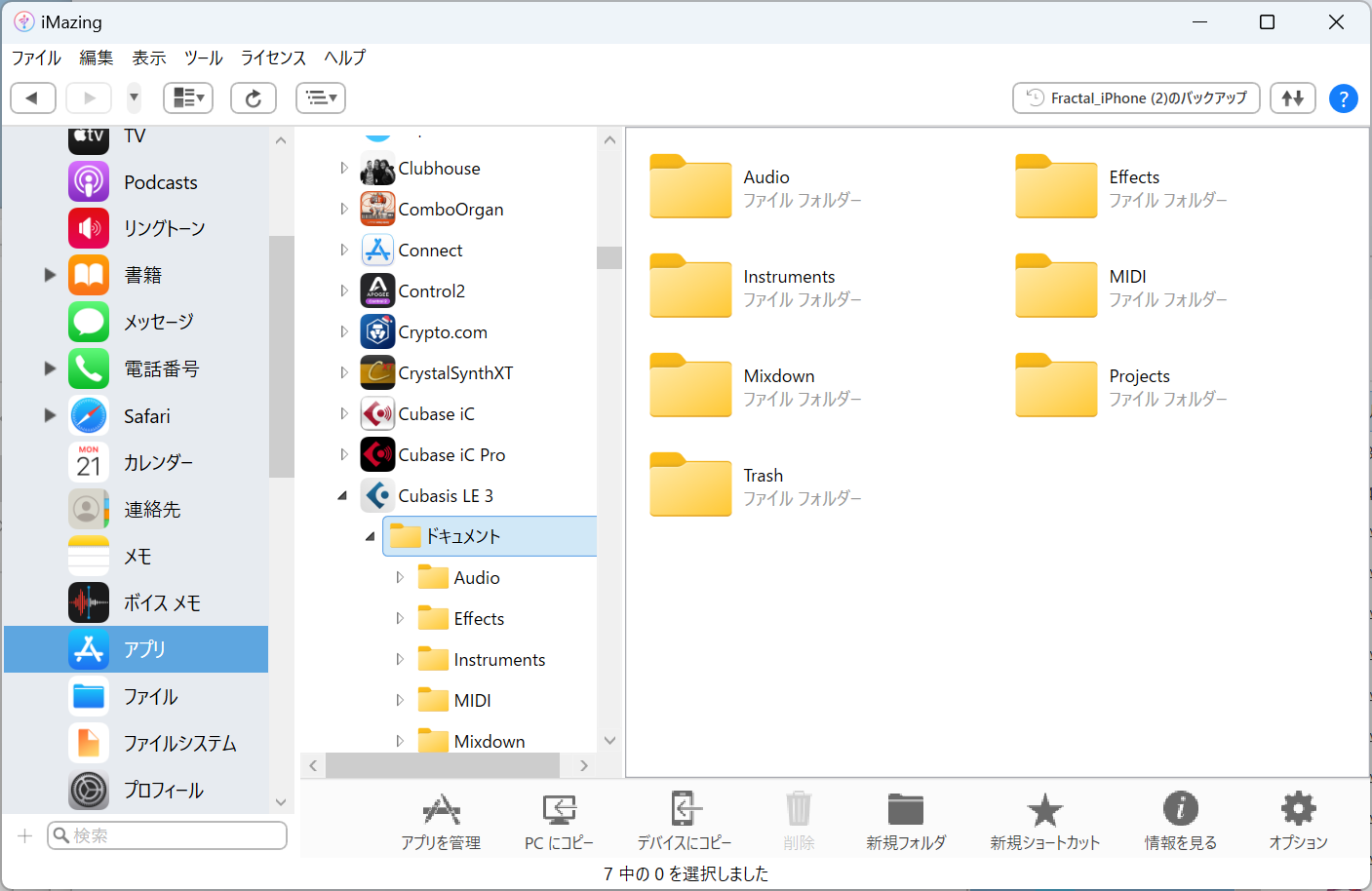Select the 電話番号 phone icon
1372x891 pixels.
pyautogui.click(x=89, y=368)
